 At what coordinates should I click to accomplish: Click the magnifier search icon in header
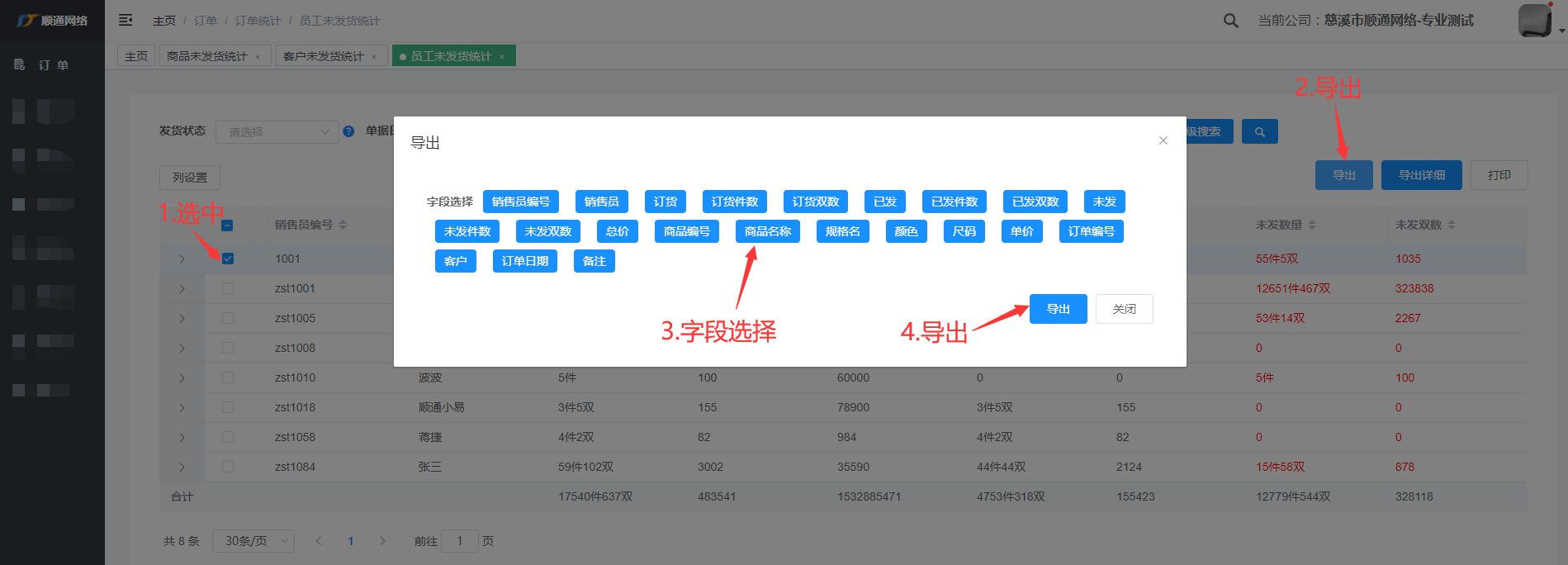[x=1230, y=21]
